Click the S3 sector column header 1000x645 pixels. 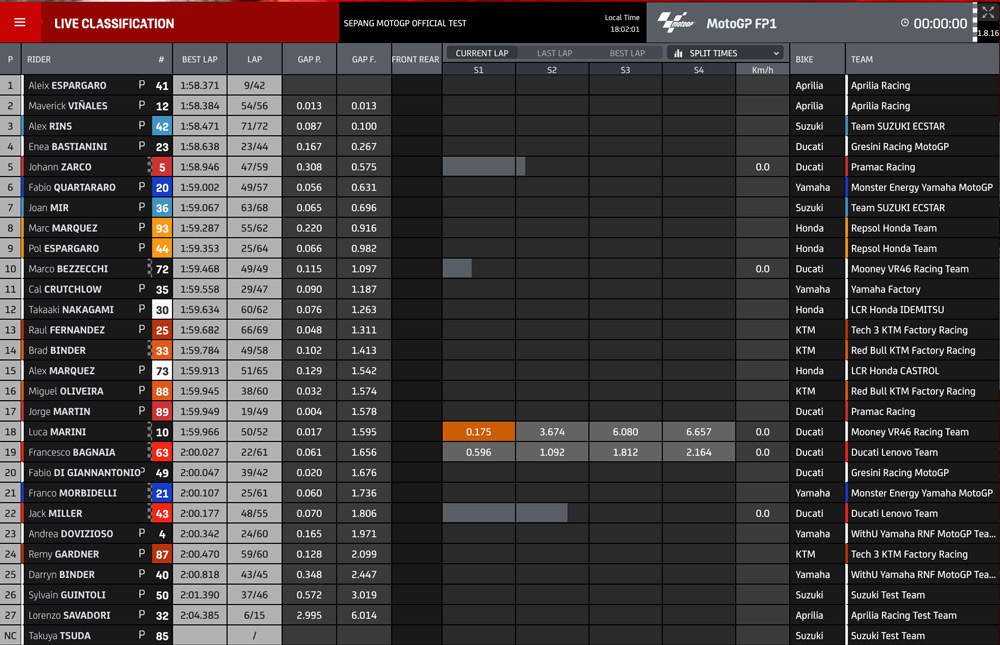(x=625, y=70)
